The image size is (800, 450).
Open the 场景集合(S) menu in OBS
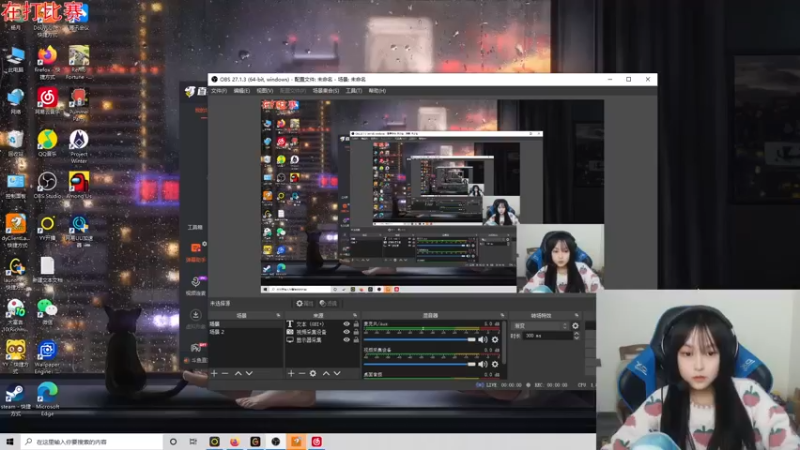tap(326, 91)
